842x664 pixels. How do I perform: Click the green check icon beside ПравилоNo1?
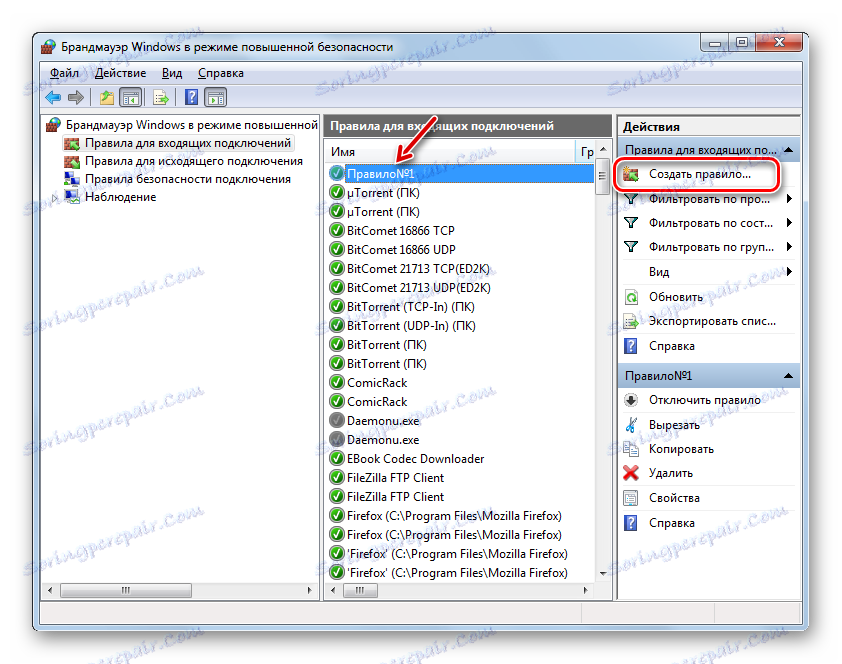pyautogui.click(x=337, y=173)
